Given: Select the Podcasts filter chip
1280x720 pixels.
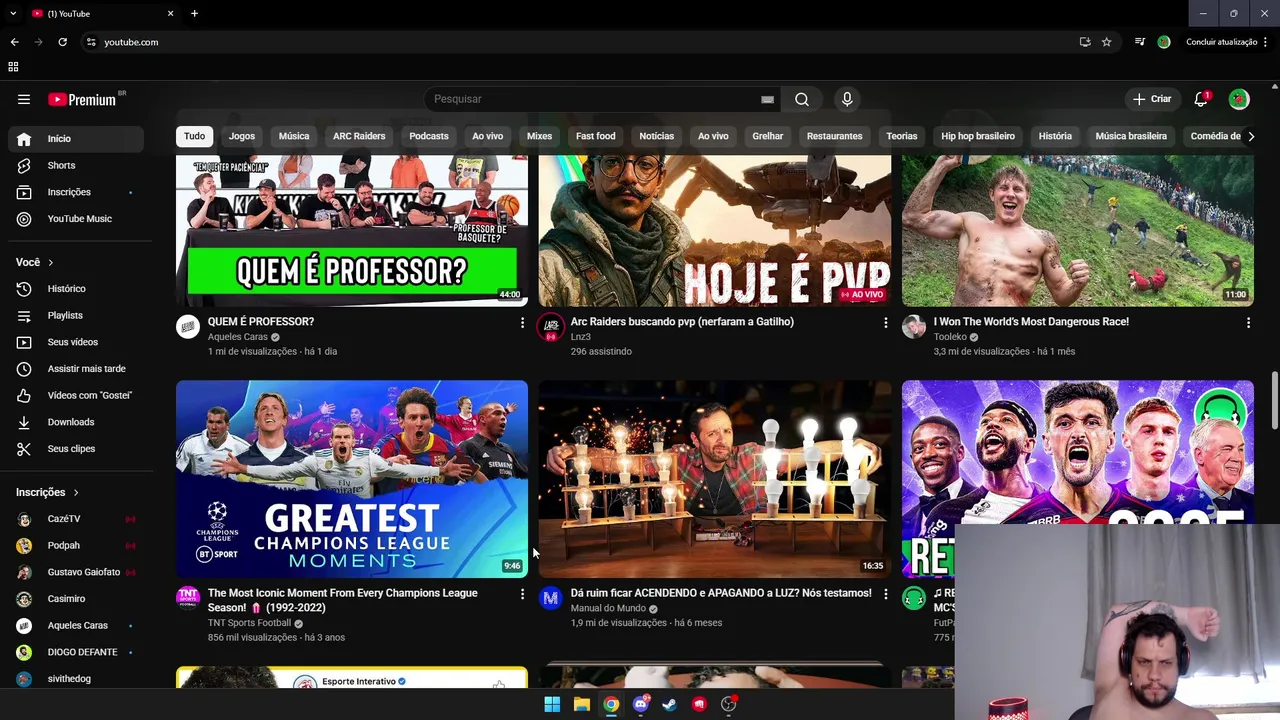Looking at the screenshot, I should 429,136.
